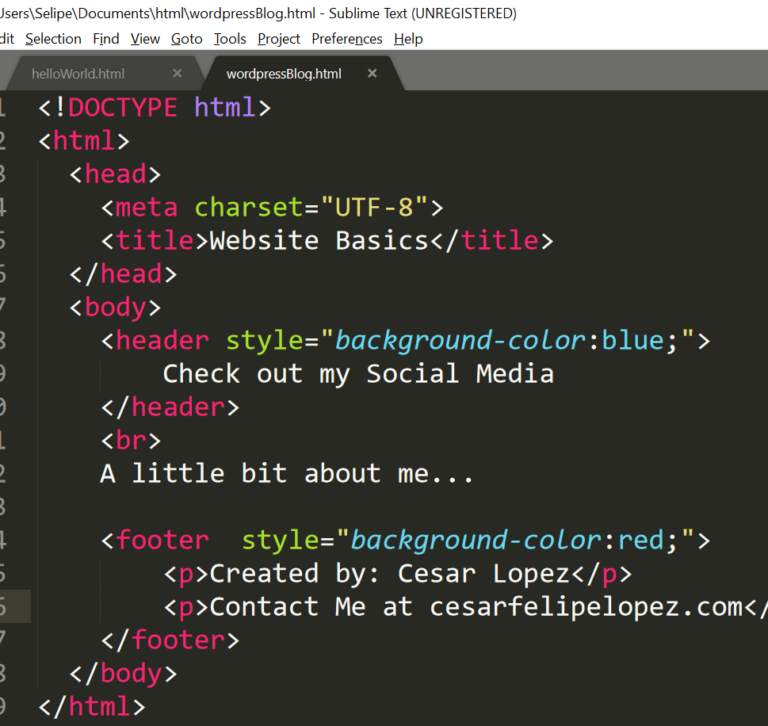
Task: Select the wordpressBlog.html tab
Action: [x=283, y=74]
